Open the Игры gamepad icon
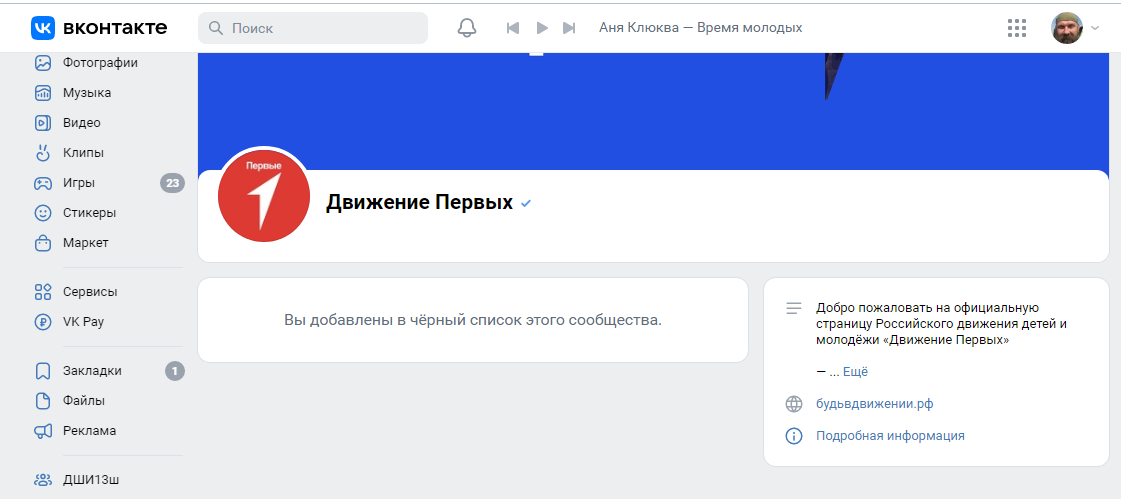Image resolution: width=1121 pixels, height=499 pixels. coord(43,183)
